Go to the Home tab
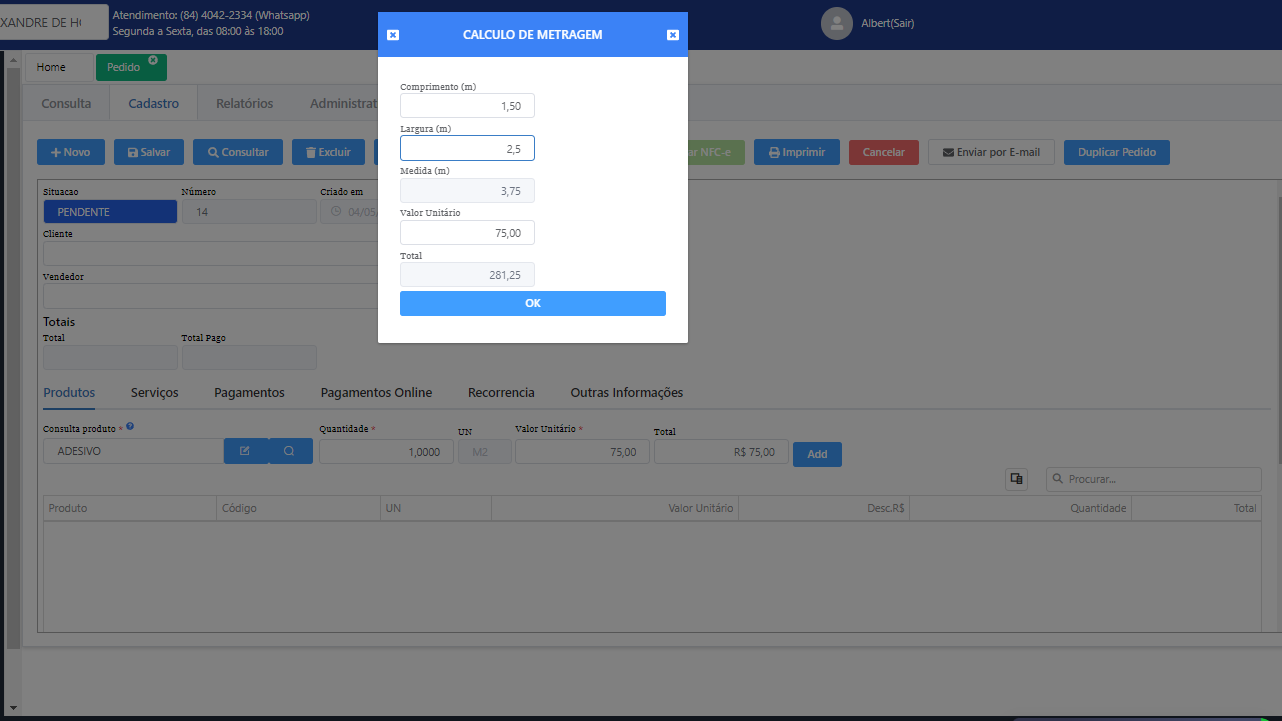Viewport: 1282px width, 721px height. (51, 67)
